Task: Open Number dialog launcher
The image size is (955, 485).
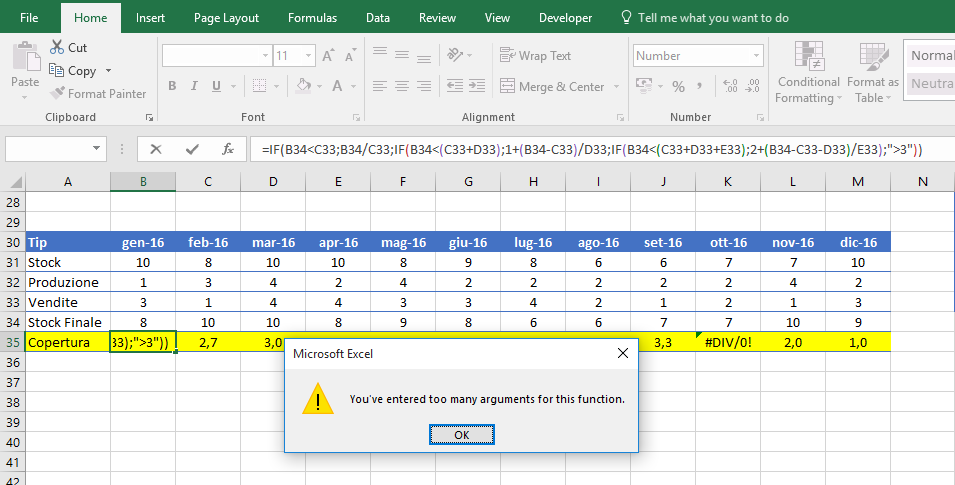Action: click(760, 117)
